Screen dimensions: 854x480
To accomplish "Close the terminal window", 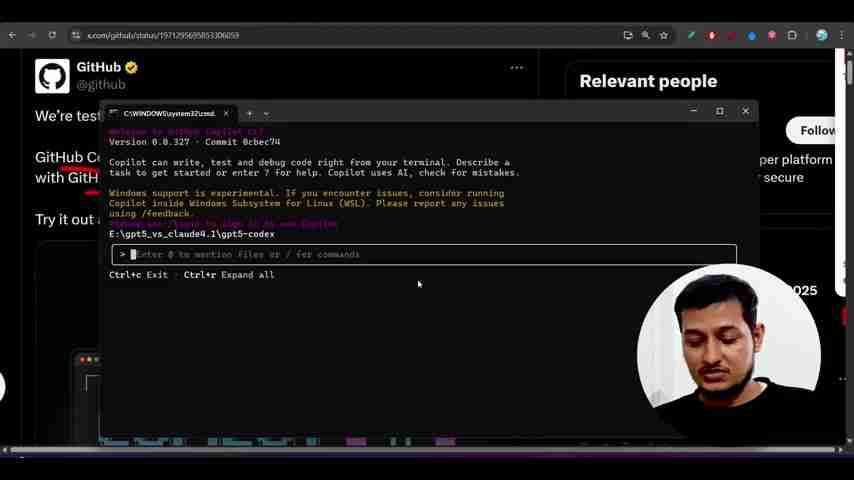I will point(746,111).
